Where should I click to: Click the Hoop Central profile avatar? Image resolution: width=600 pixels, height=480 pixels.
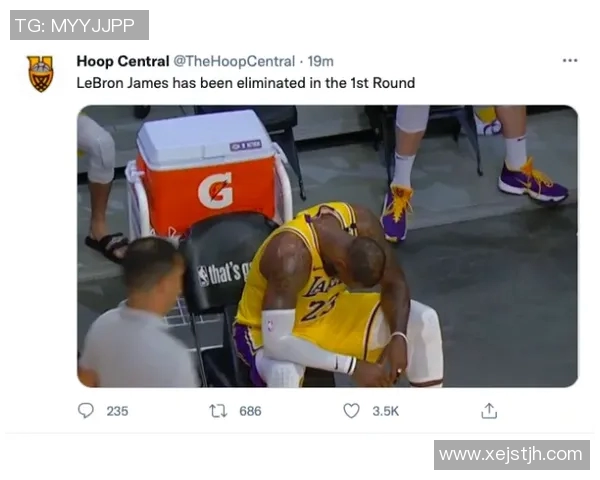40,74
